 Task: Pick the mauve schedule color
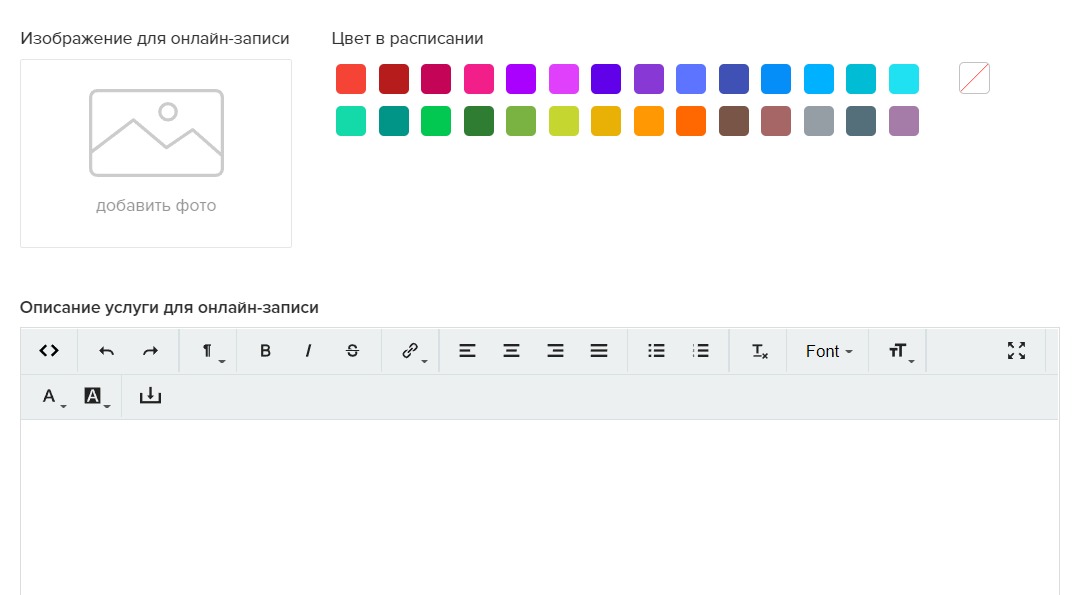tap(904, 121)
